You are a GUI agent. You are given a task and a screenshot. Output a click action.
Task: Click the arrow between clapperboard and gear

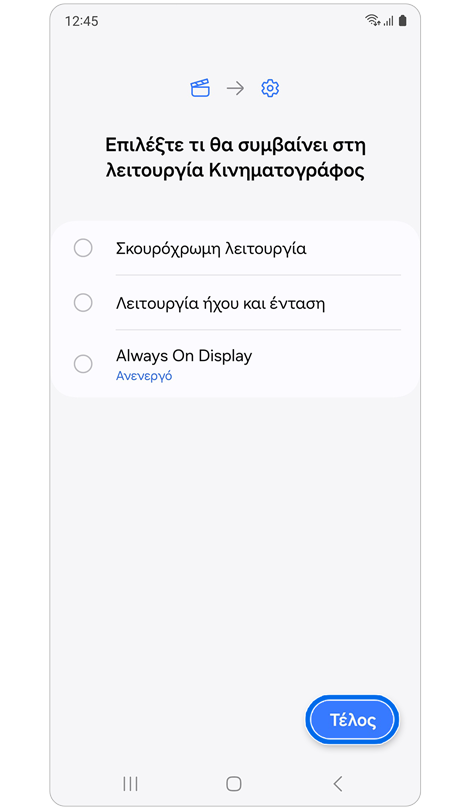click(235, 88)
